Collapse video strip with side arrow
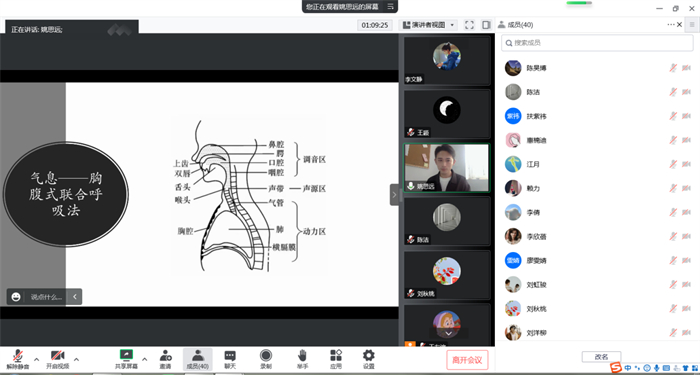 click(x=394, y=195)
